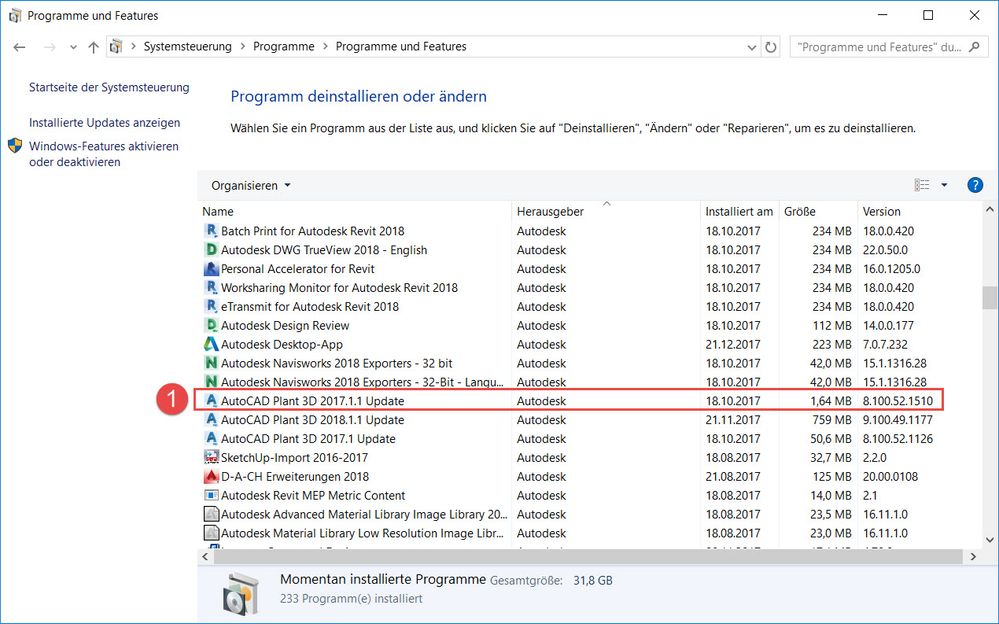Click the AutoCAD Plant 3D 2017.1.1 Update icon

211,401
